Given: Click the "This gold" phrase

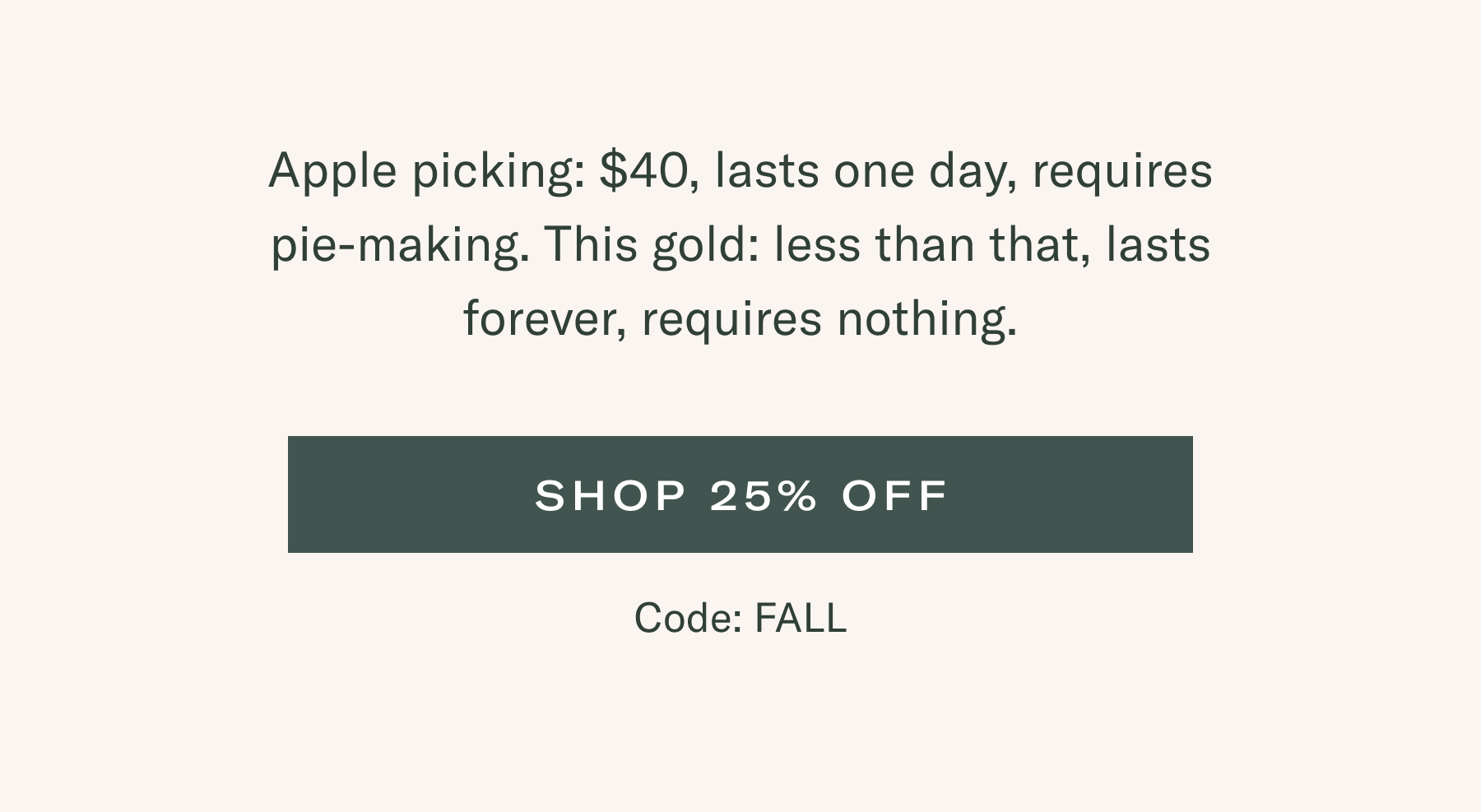Looking at the screenshot, I should 650,245.
